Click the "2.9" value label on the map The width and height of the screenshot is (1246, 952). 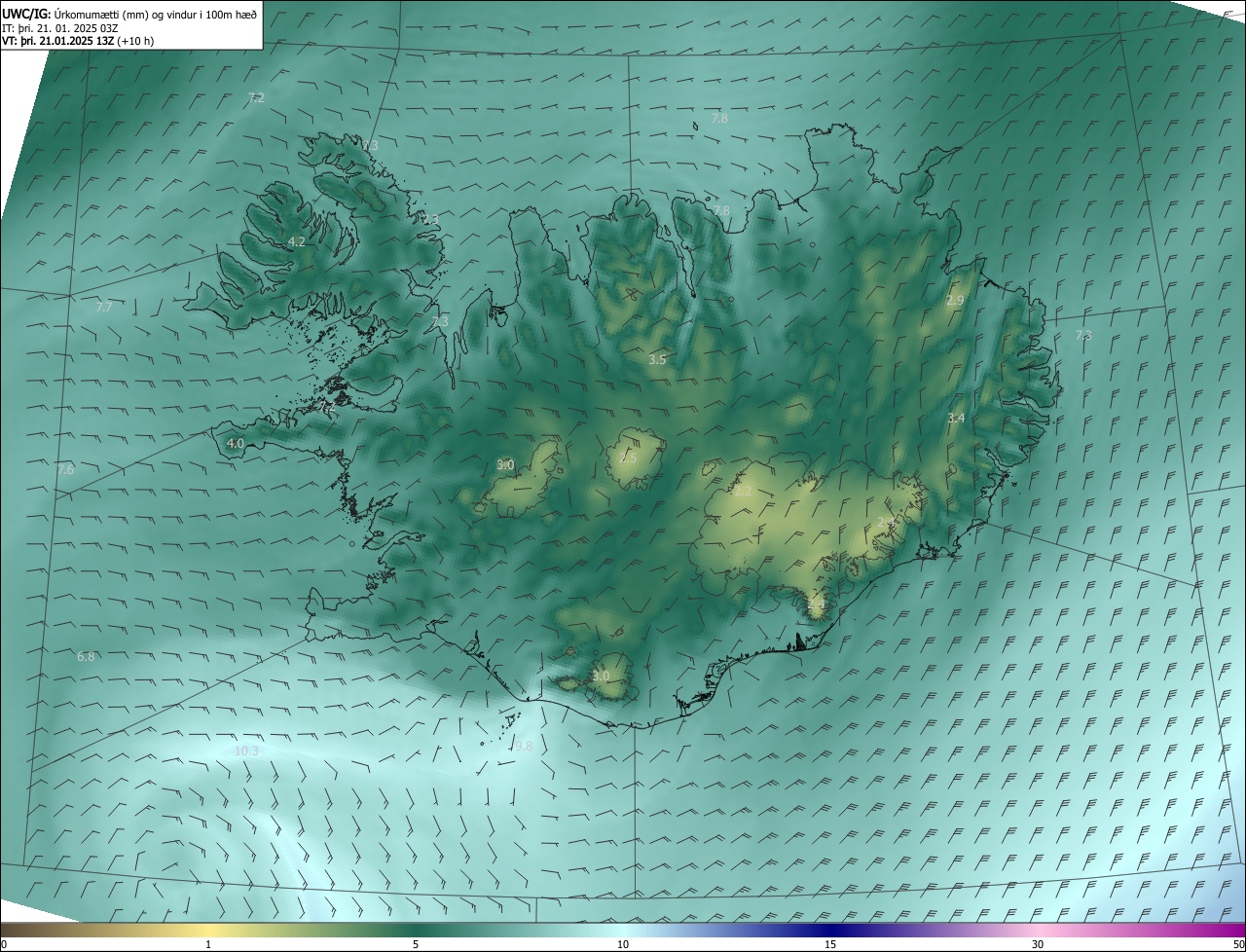(955, 300)
